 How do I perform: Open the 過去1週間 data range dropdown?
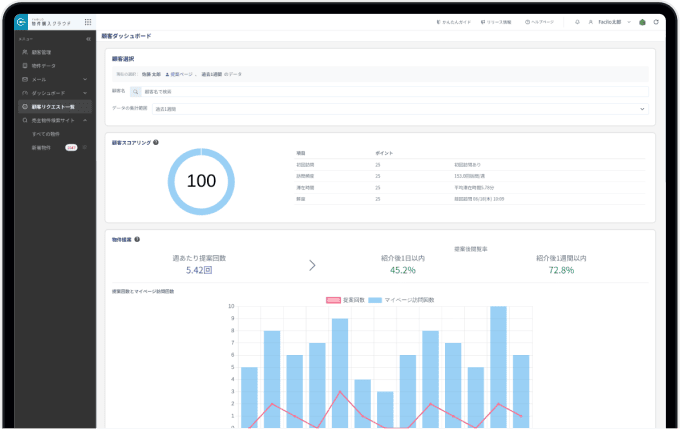(400, 109)
